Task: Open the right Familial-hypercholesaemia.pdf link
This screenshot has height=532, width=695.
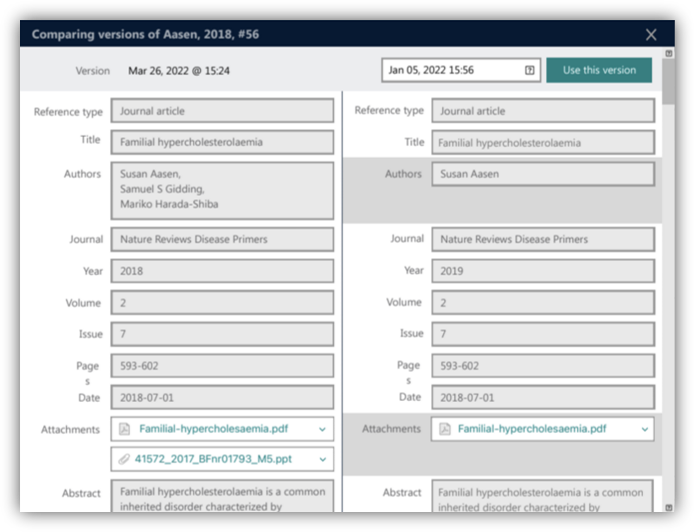Action: click(x=532, y=429)
